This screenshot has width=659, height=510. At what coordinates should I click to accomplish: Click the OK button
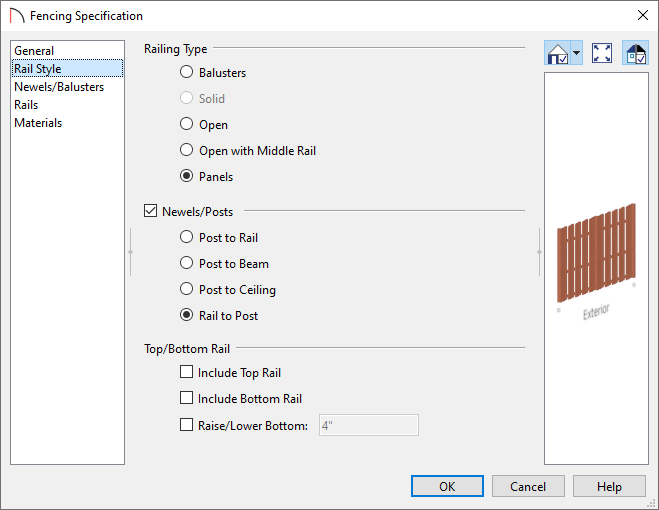(x=447, y=486)
